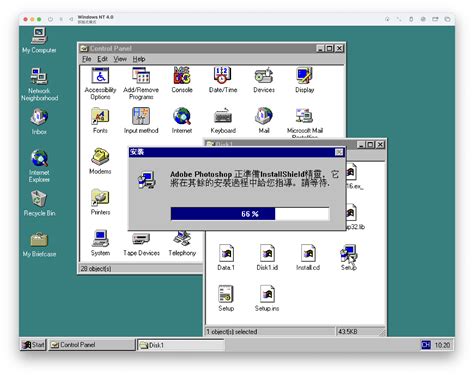This screenshot has width=474, height=377.
Task: Click the "43.5KB" size in Disk1 status bar
Action: [x=348, y=332]
